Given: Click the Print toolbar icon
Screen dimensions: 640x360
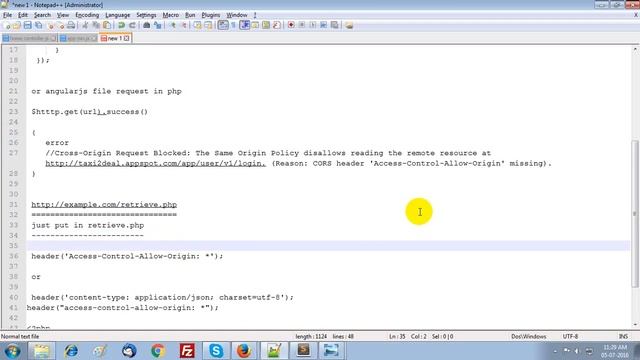Looking at the screenshot, I should (71, 25).
